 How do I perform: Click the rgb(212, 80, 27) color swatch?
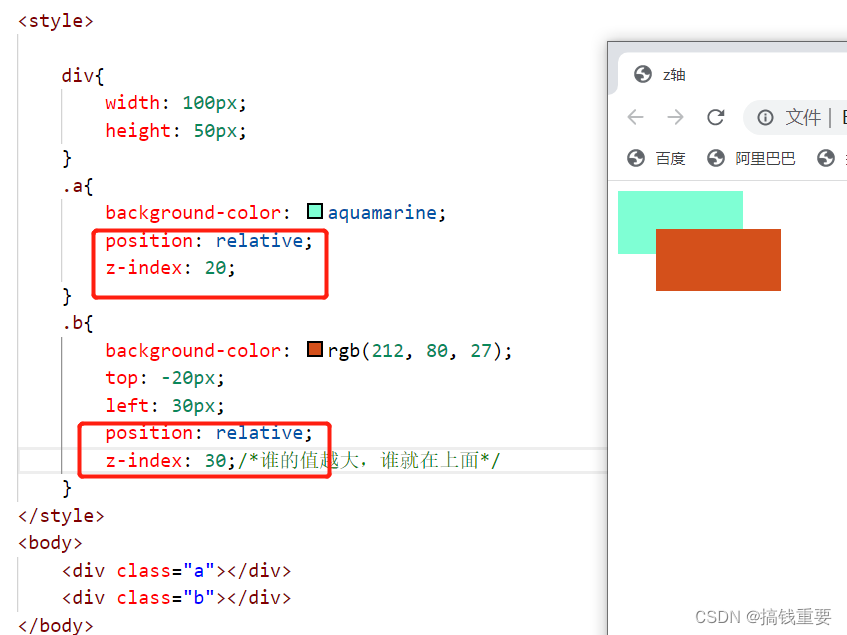(x=315, y=349)
